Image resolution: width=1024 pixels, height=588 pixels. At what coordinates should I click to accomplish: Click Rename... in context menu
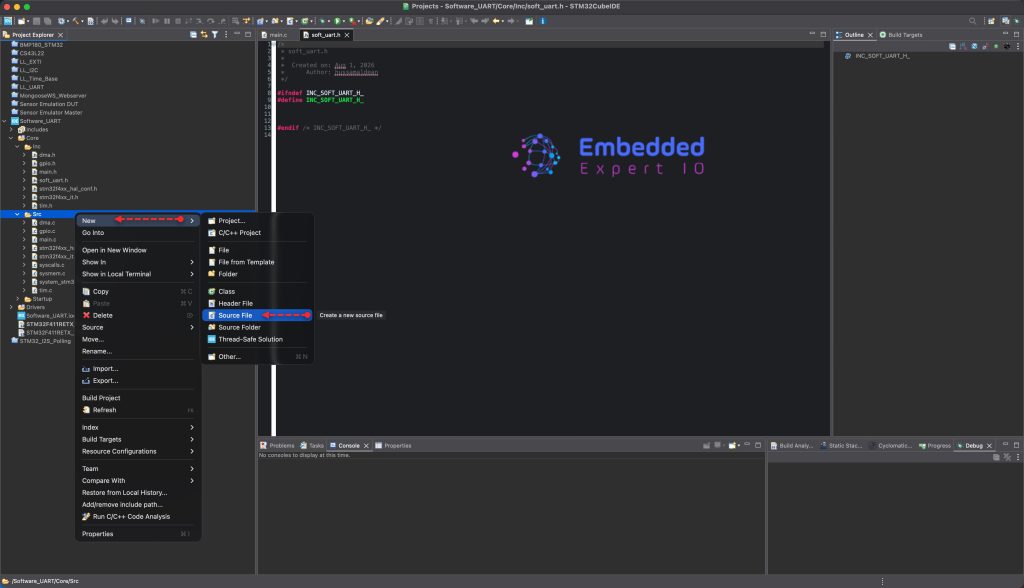coord(138,351)
